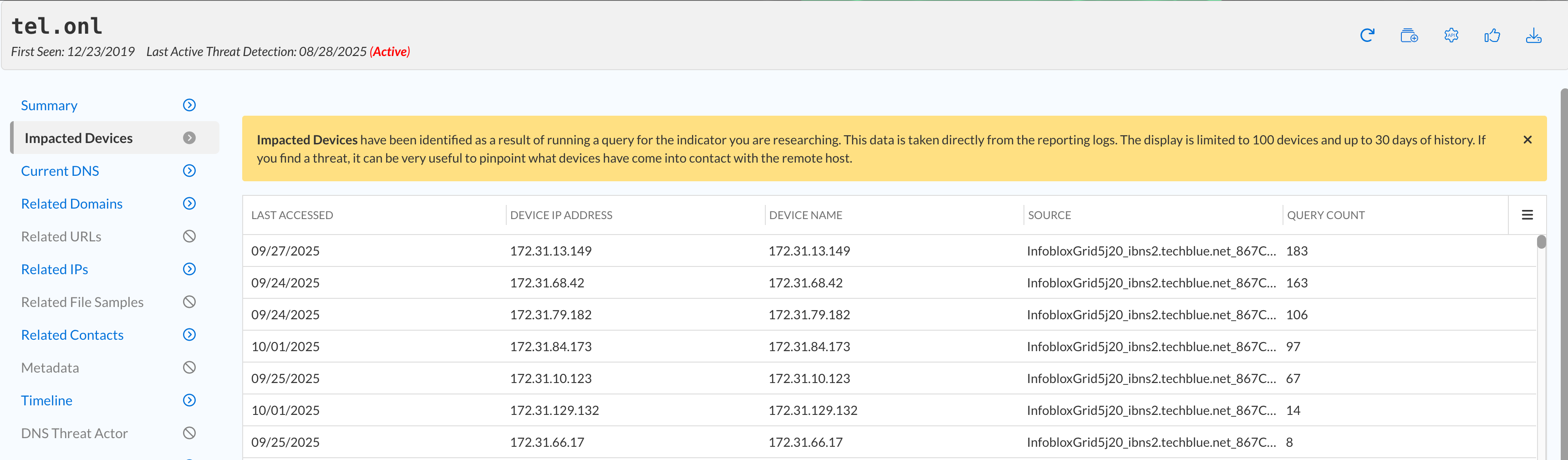
Task: Sort by the Query Count column header
Action: click(1325, 215)
